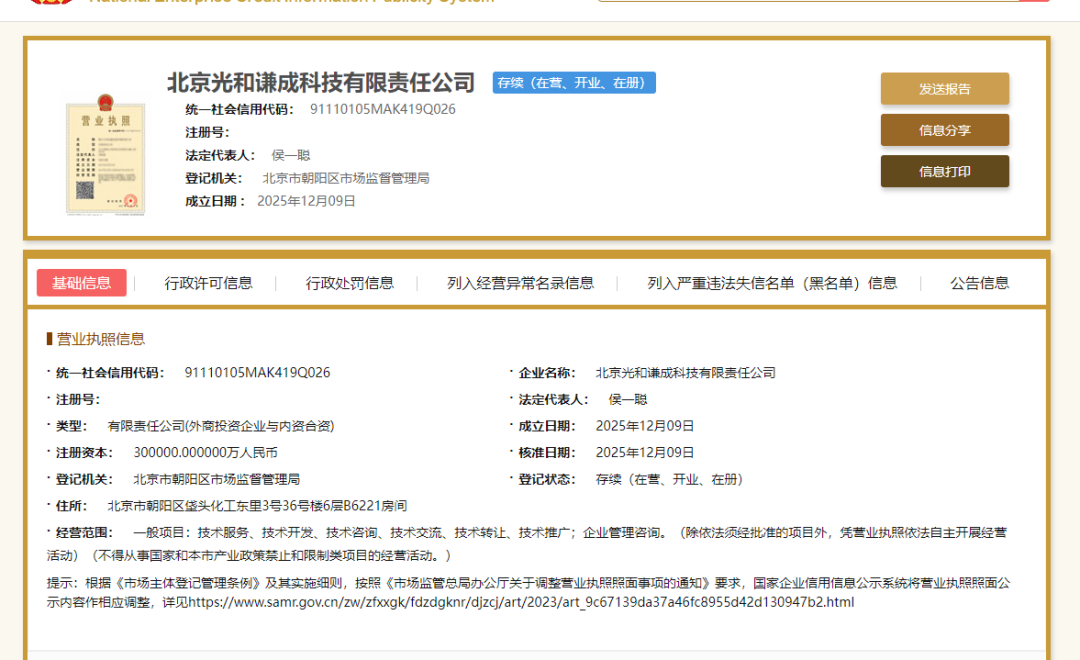Image resolution: width=1080 pixels, height=660 pixels.
Task: Open the 列入严重违法失信名单（黑名单）信息 tab
Action: click(x=771, y=283)
